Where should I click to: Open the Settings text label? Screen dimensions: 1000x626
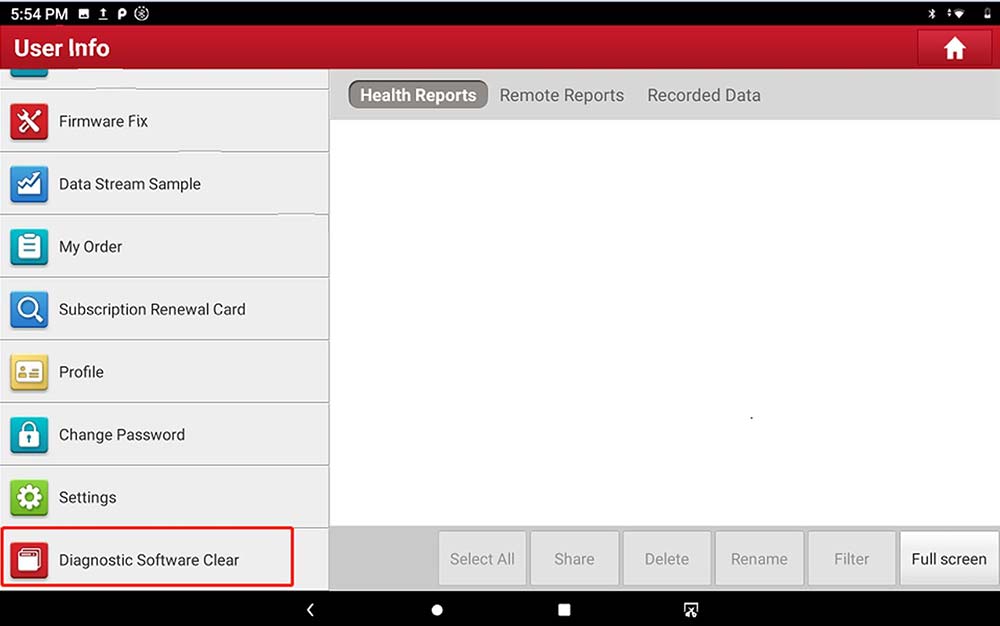pos(87,497)
